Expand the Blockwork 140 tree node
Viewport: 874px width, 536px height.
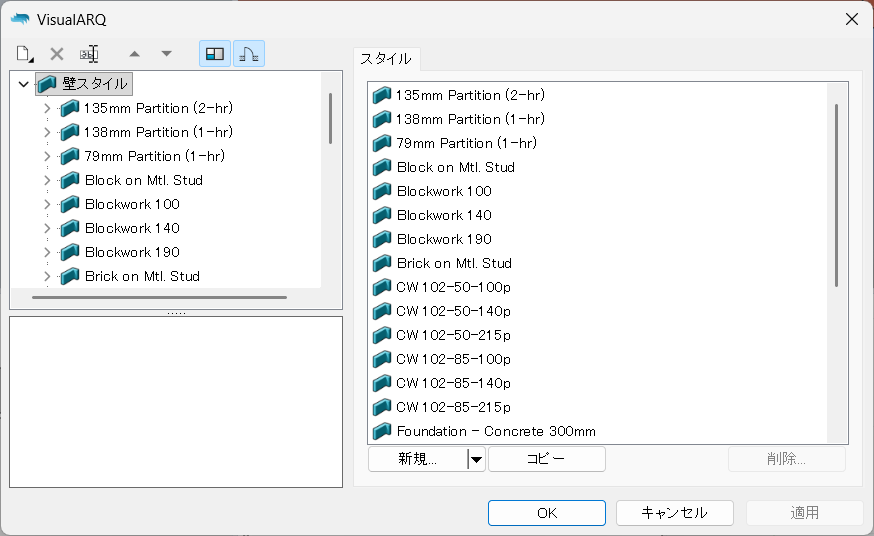[x=47, y=228]
